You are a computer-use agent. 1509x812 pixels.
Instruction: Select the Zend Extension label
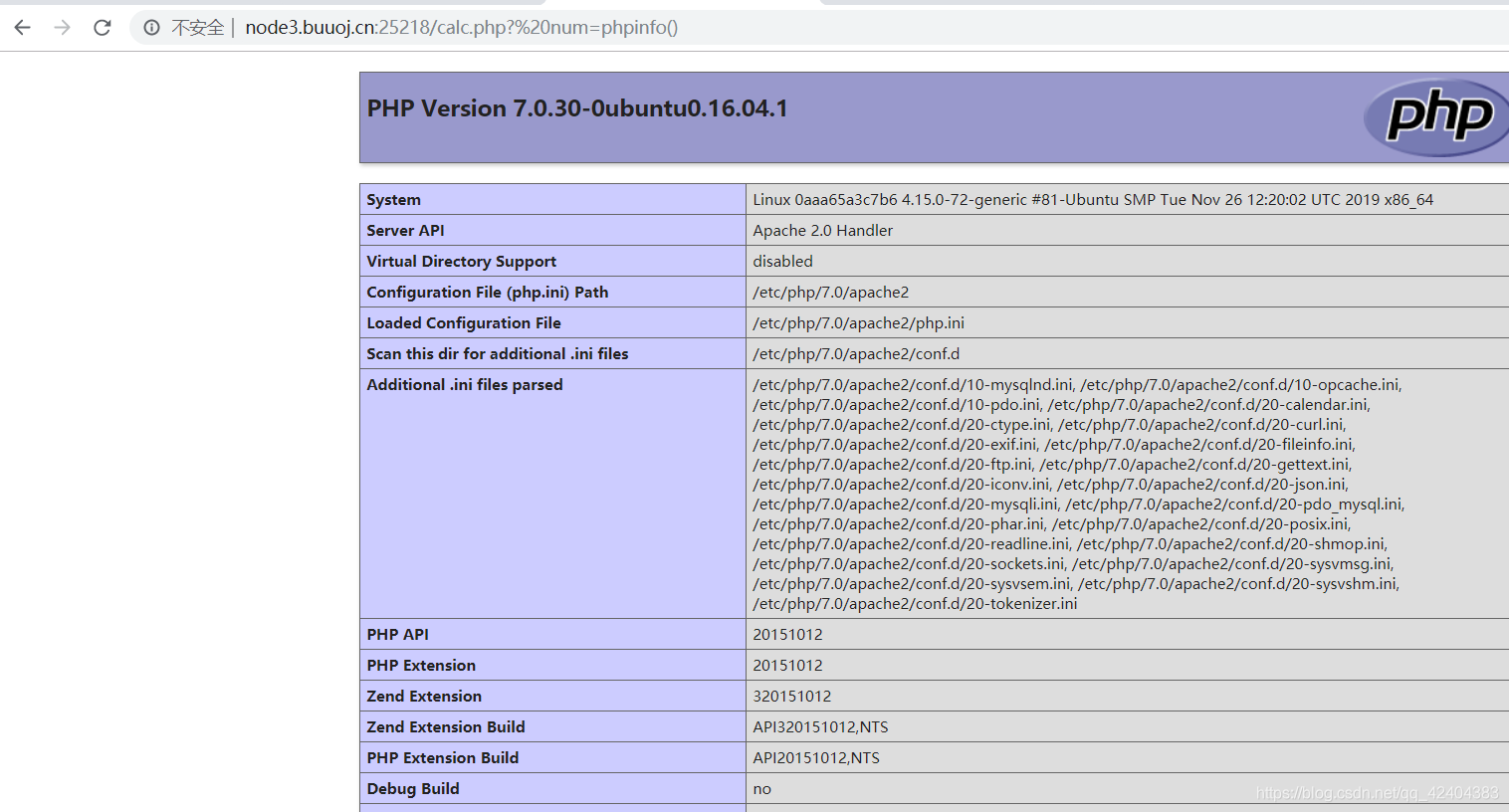(424, 697)
